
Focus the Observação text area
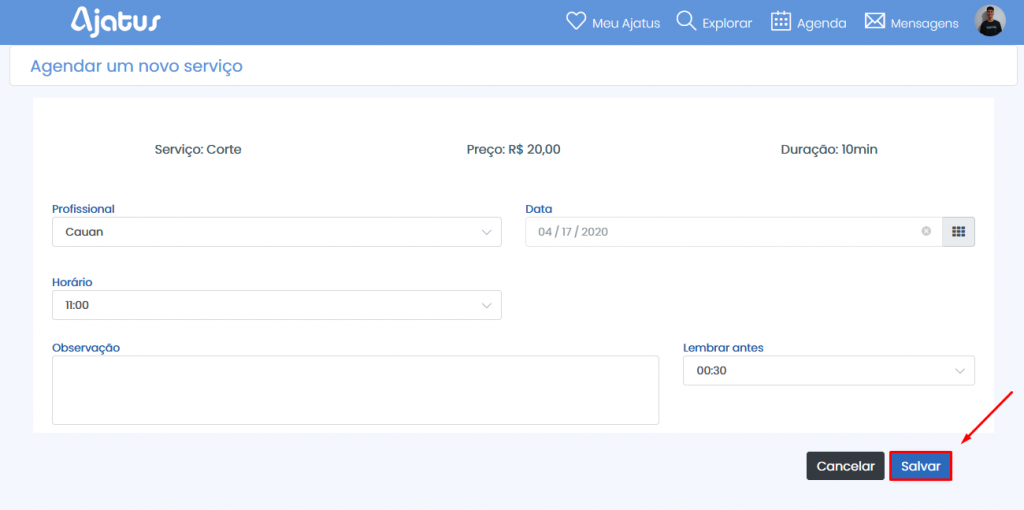(x=355, y=390)
